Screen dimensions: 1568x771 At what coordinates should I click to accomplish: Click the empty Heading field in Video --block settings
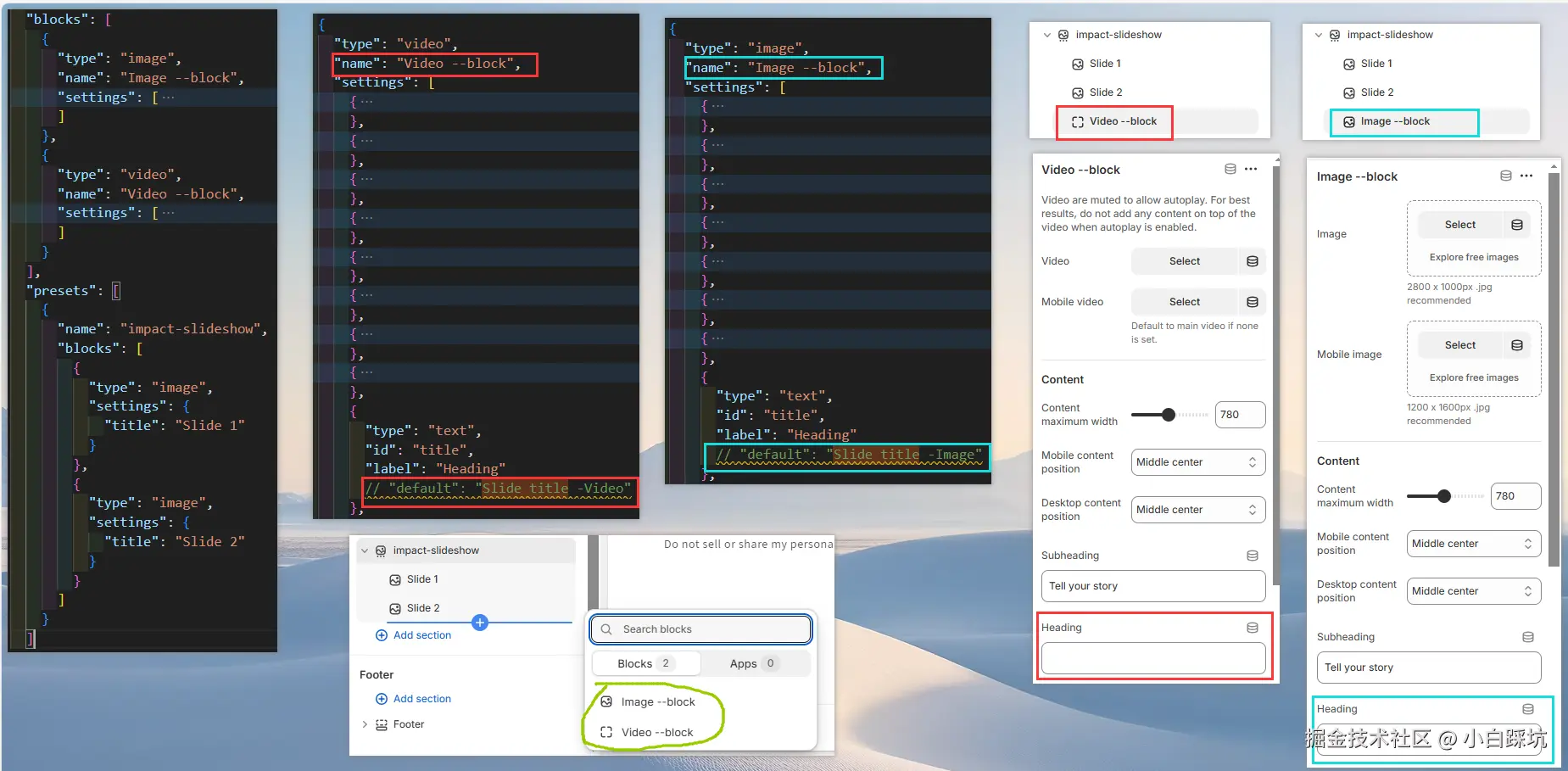1153,658
